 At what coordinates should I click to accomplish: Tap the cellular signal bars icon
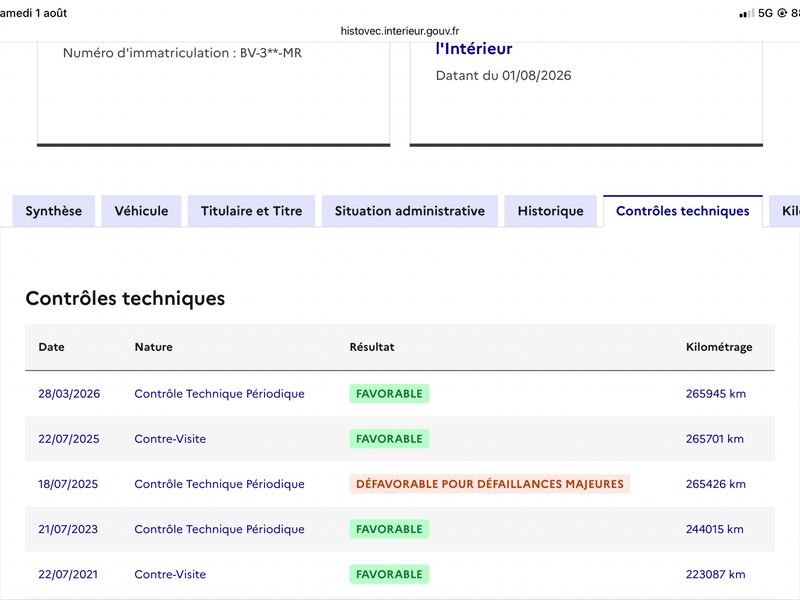[x=746, y=13]
